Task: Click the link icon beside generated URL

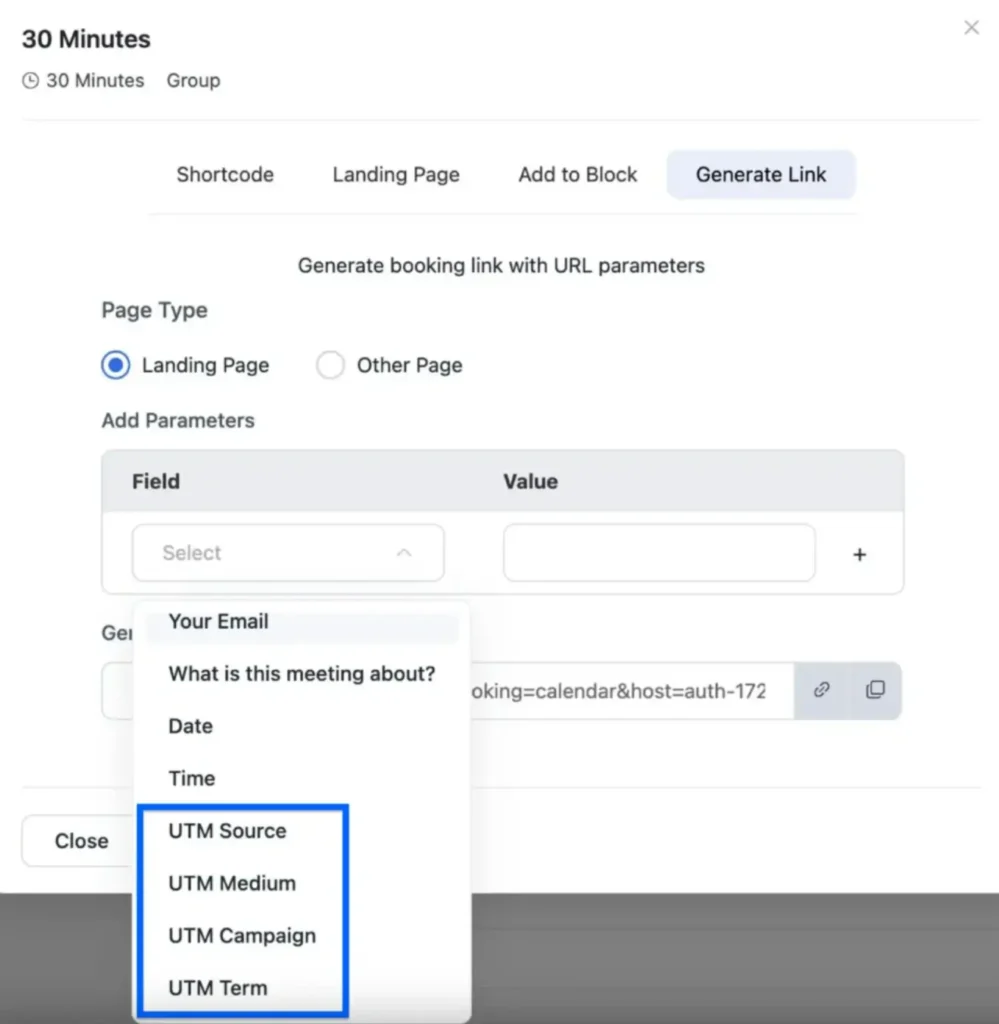Action: pyautogui.click(x=821, y=690)
